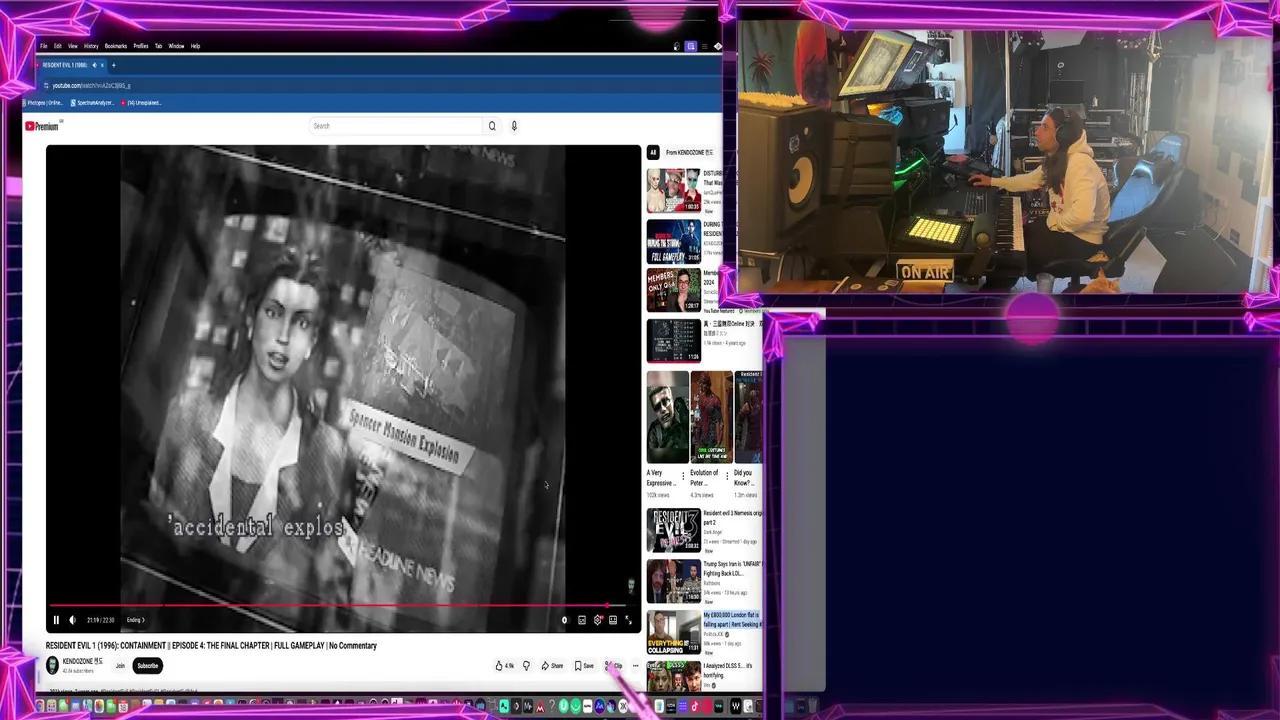Image resolution: width=1280 pixels, height=720 pixels.
Task: Activate the miniplayer icon
Action: 582,619
